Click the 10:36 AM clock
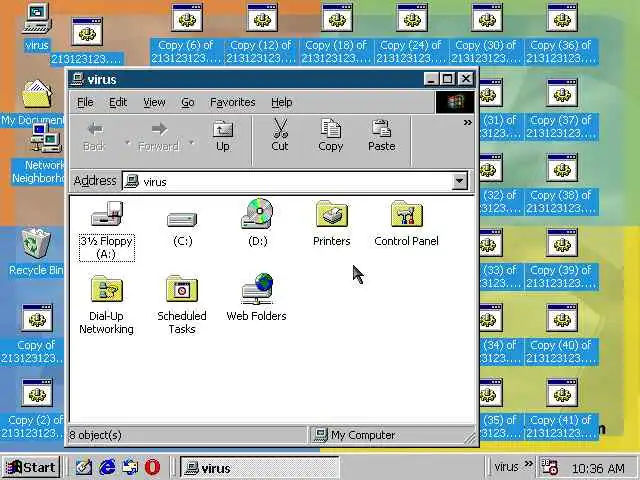 point(598,468)
